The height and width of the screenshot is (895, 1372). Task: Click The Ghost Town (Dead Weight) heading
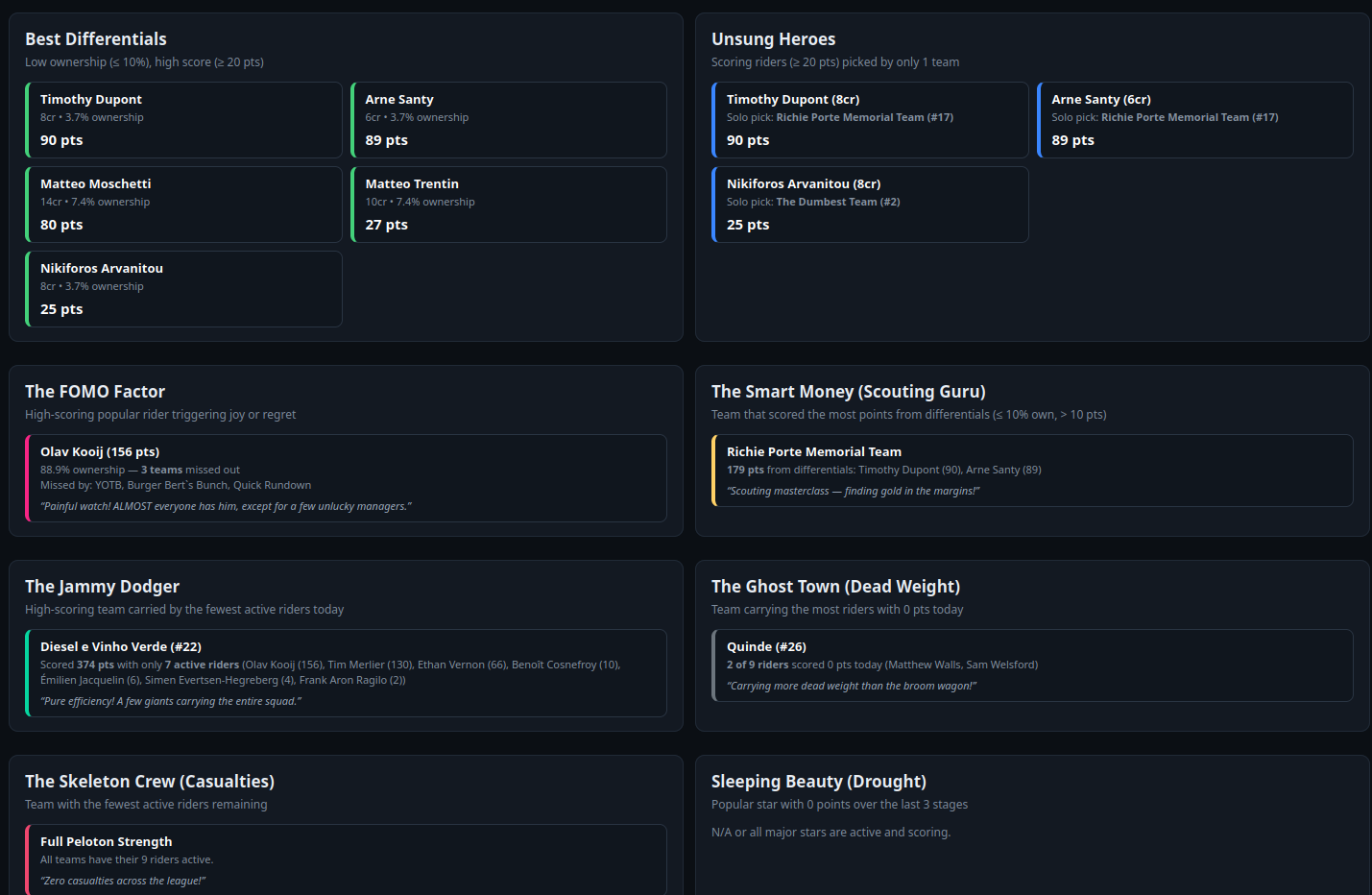coord(835,587)
